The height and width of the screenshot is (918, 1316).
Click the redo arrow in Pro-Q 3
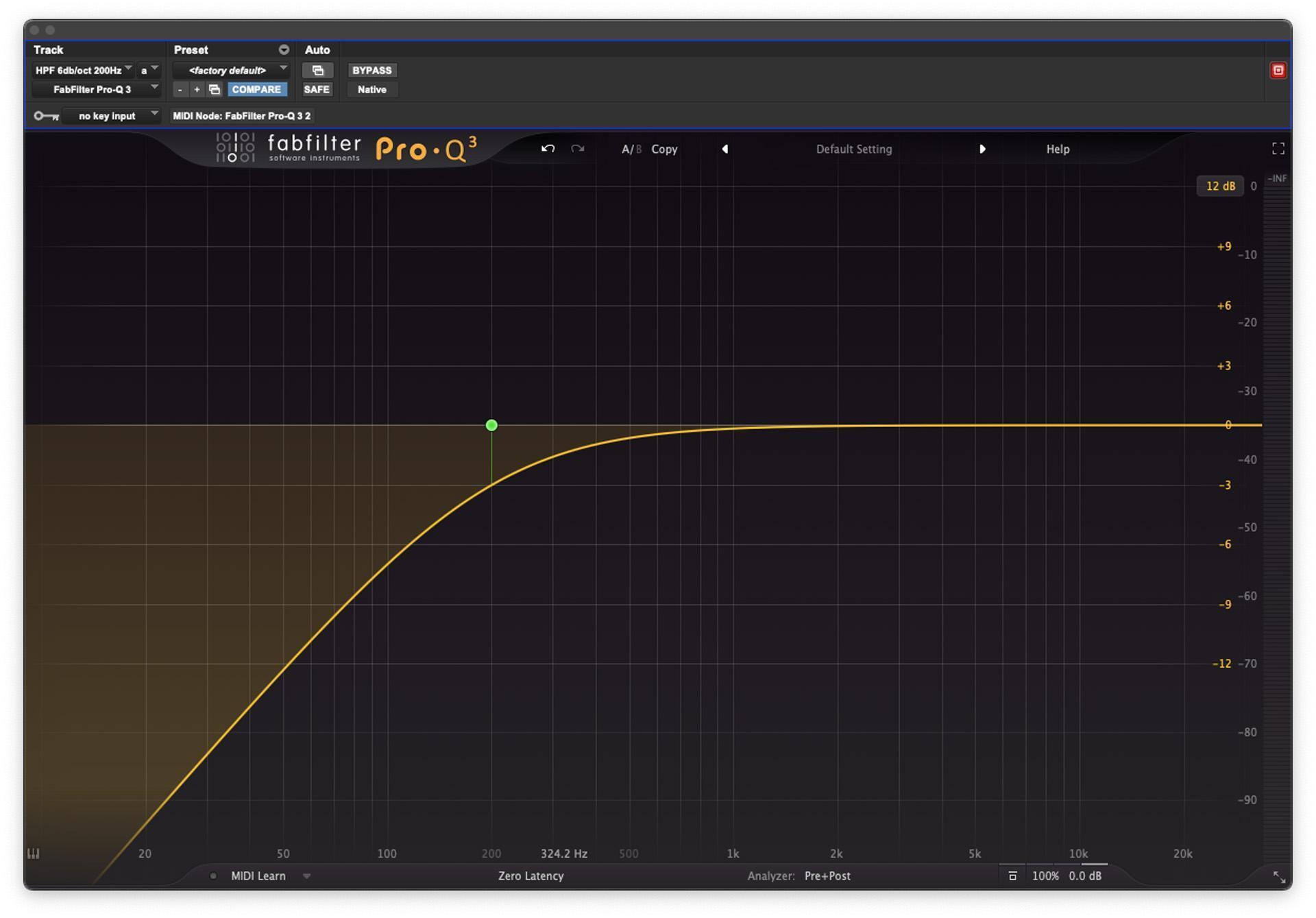(x=577, y=149)
